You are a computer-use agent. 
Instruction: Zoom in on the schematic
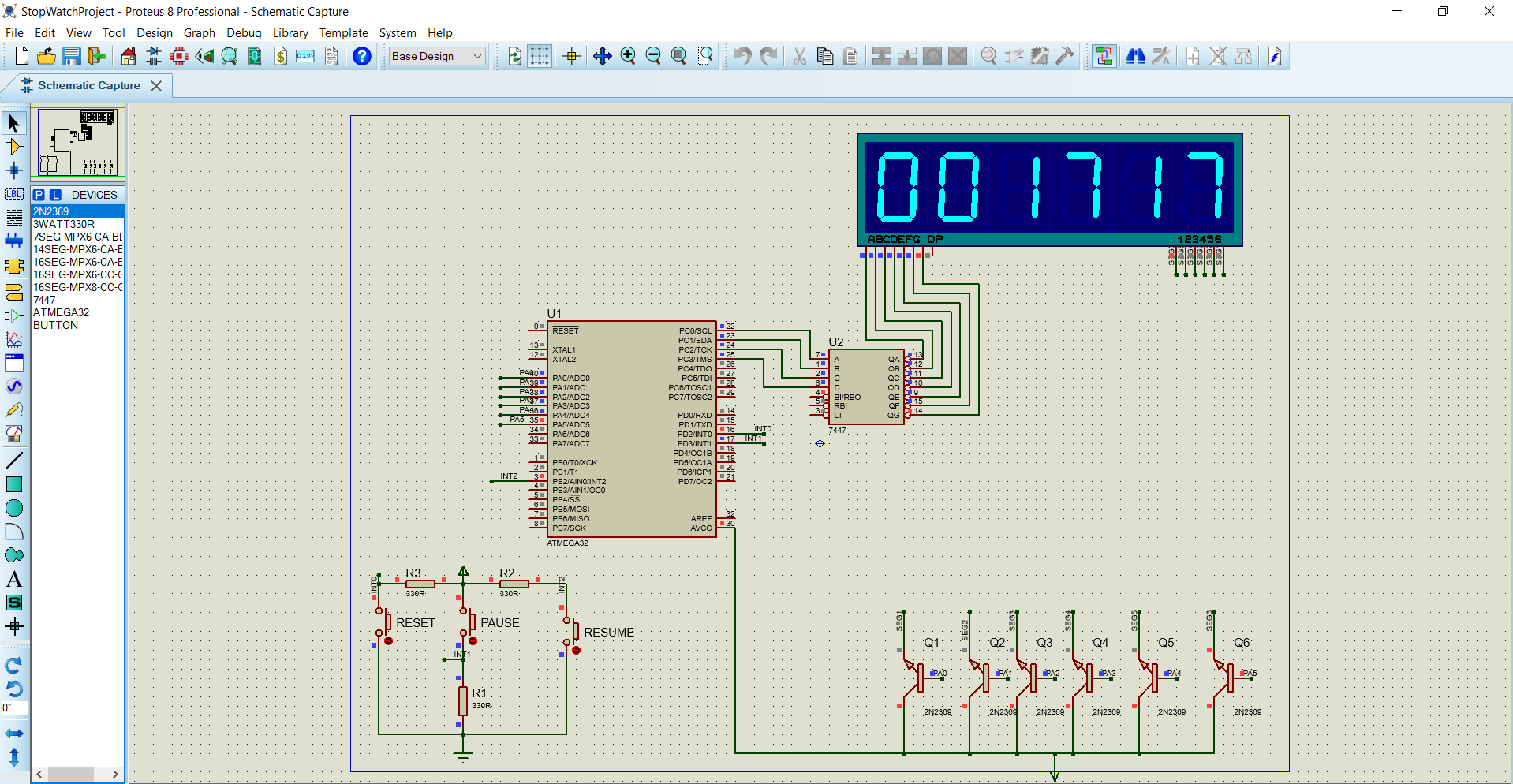(629, 56)
